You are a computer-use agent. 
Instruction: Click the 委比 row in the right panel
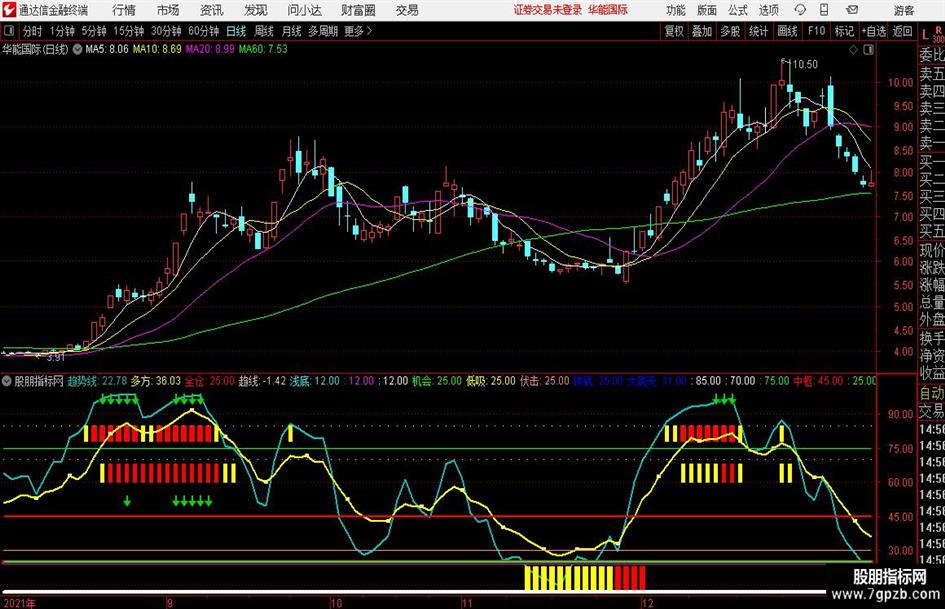(932, 55)
